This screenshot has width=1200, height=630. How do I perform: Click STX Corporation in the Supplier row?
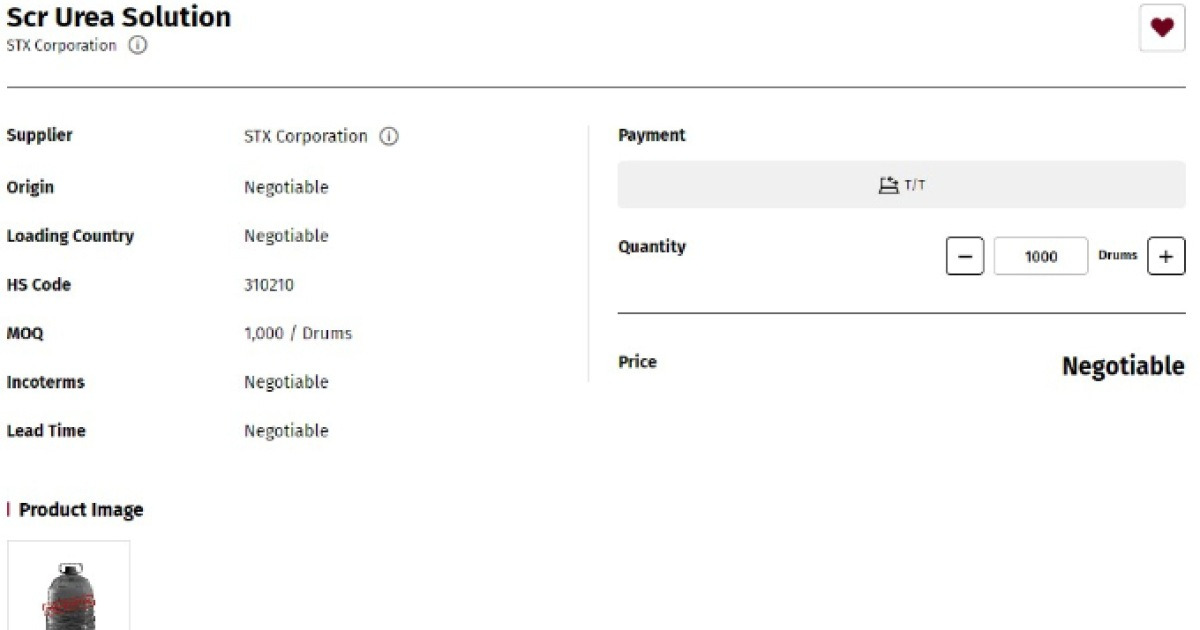pos(305,137)
